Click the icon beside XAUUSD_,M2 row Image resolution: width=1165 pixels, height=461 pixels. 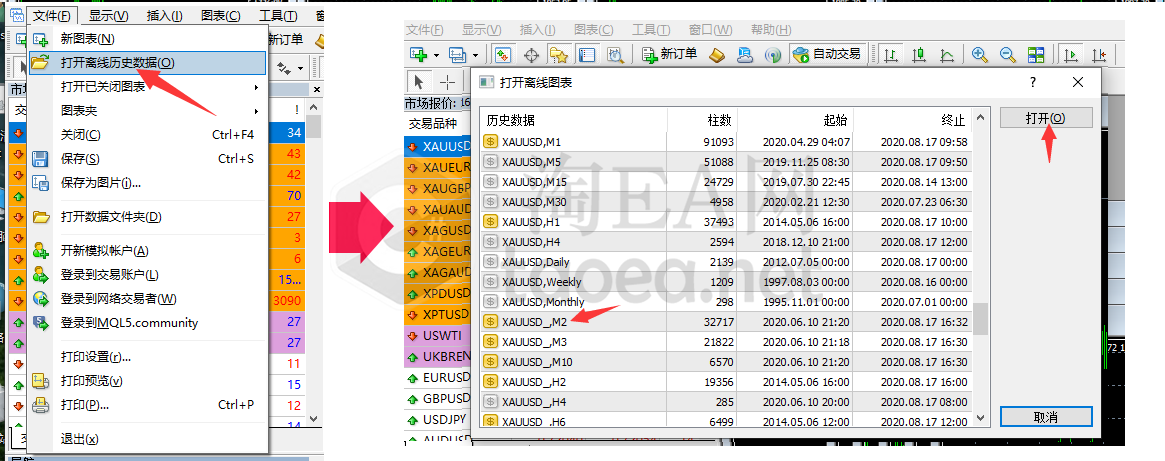491,322
